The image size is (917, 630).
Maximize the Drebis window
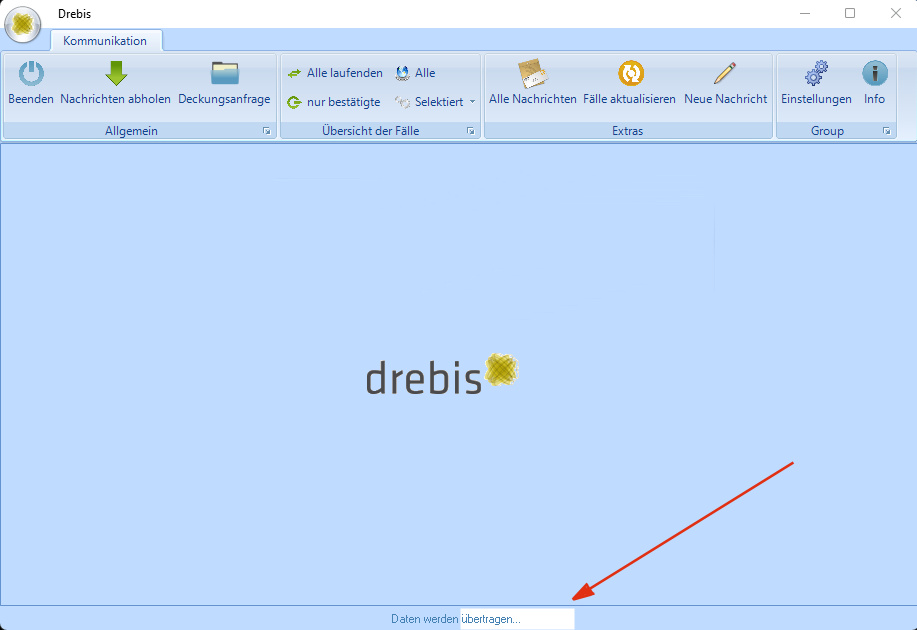coord(850,13)
